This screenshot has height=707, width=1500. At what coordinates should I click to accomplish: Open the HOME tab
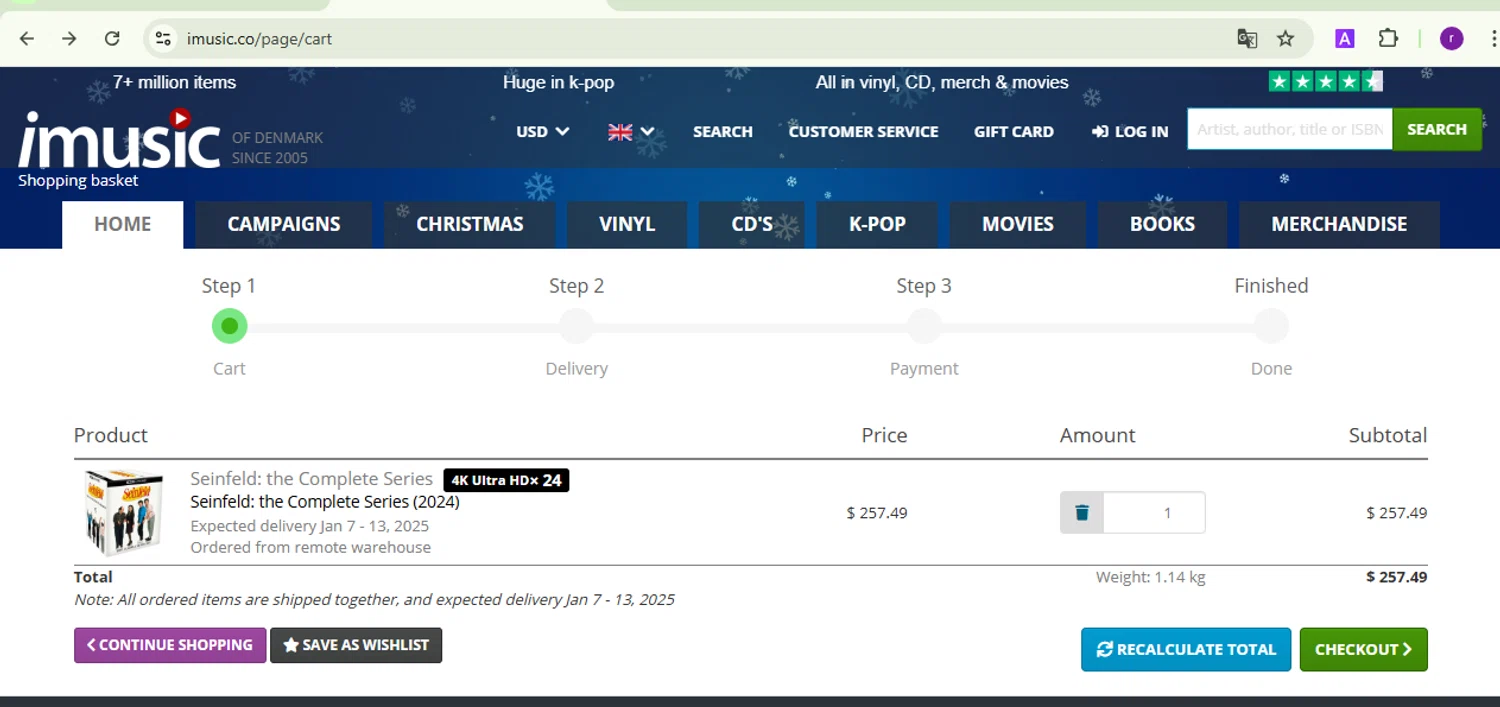tap(123, 224)
